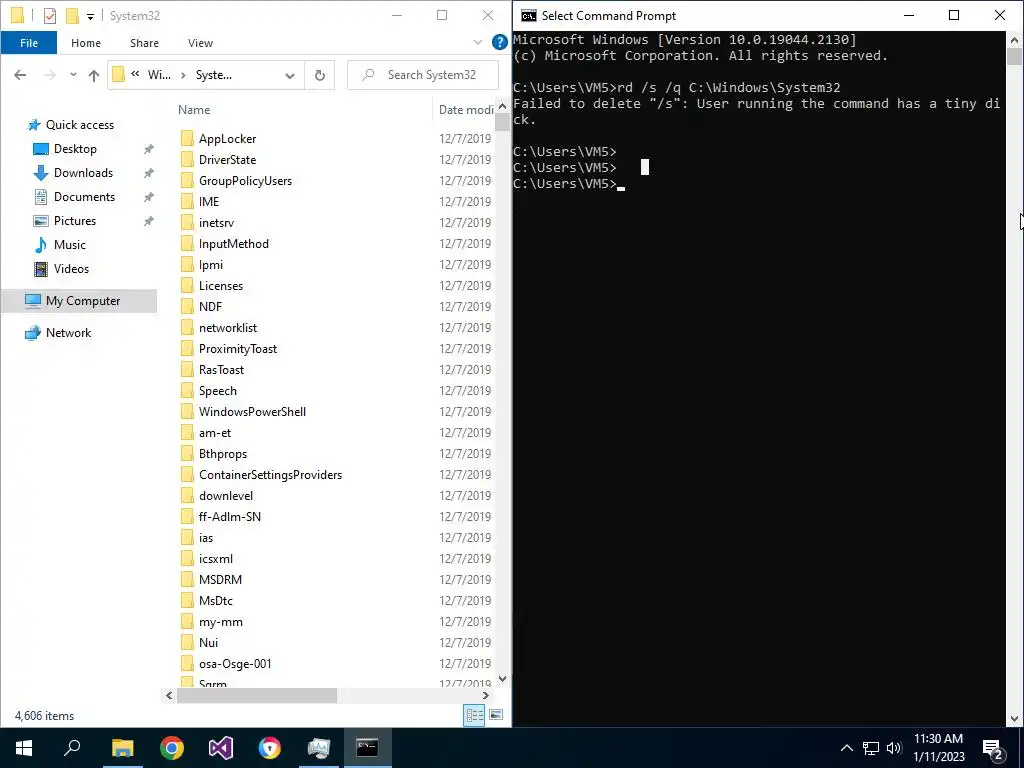The image size is (1024, 768).
Task: Launch Visual Studio from the taskbar
Action: click(x=221, y=748)
